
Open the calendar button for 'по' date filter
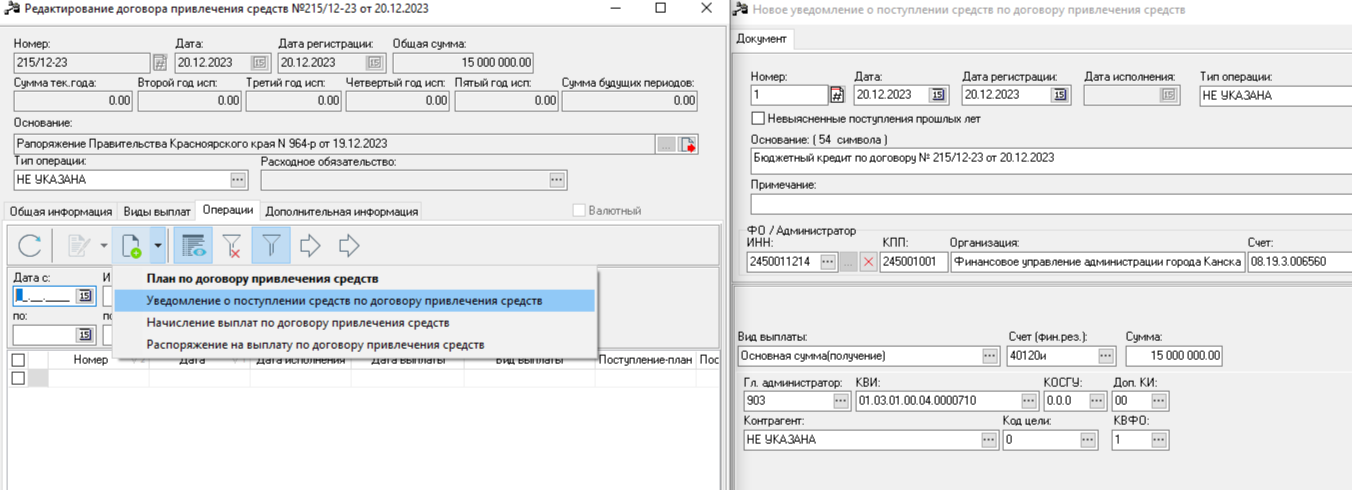coord(85,334)
